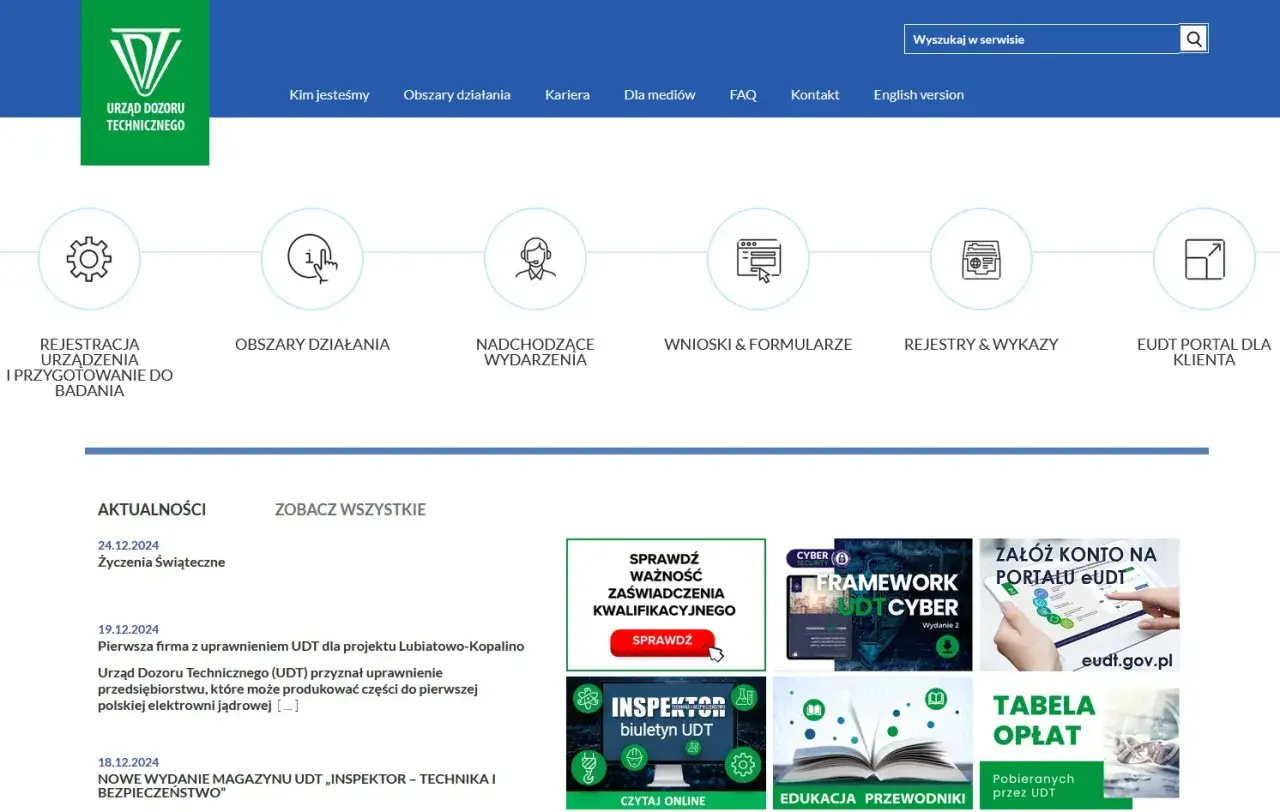The image size is (1280, 812).
Task: Open the headset icon for upcoming events
Action: point(535,259)
